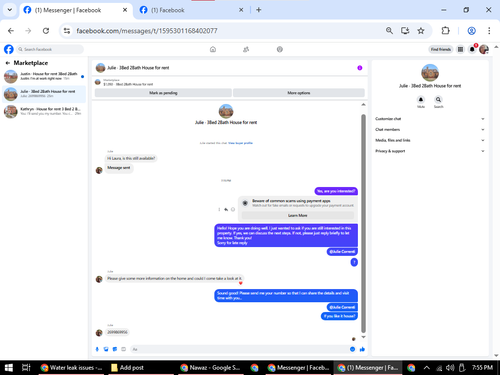Open the Justin House for rent conversation
The image size is (500, 375).
point(44,76)
